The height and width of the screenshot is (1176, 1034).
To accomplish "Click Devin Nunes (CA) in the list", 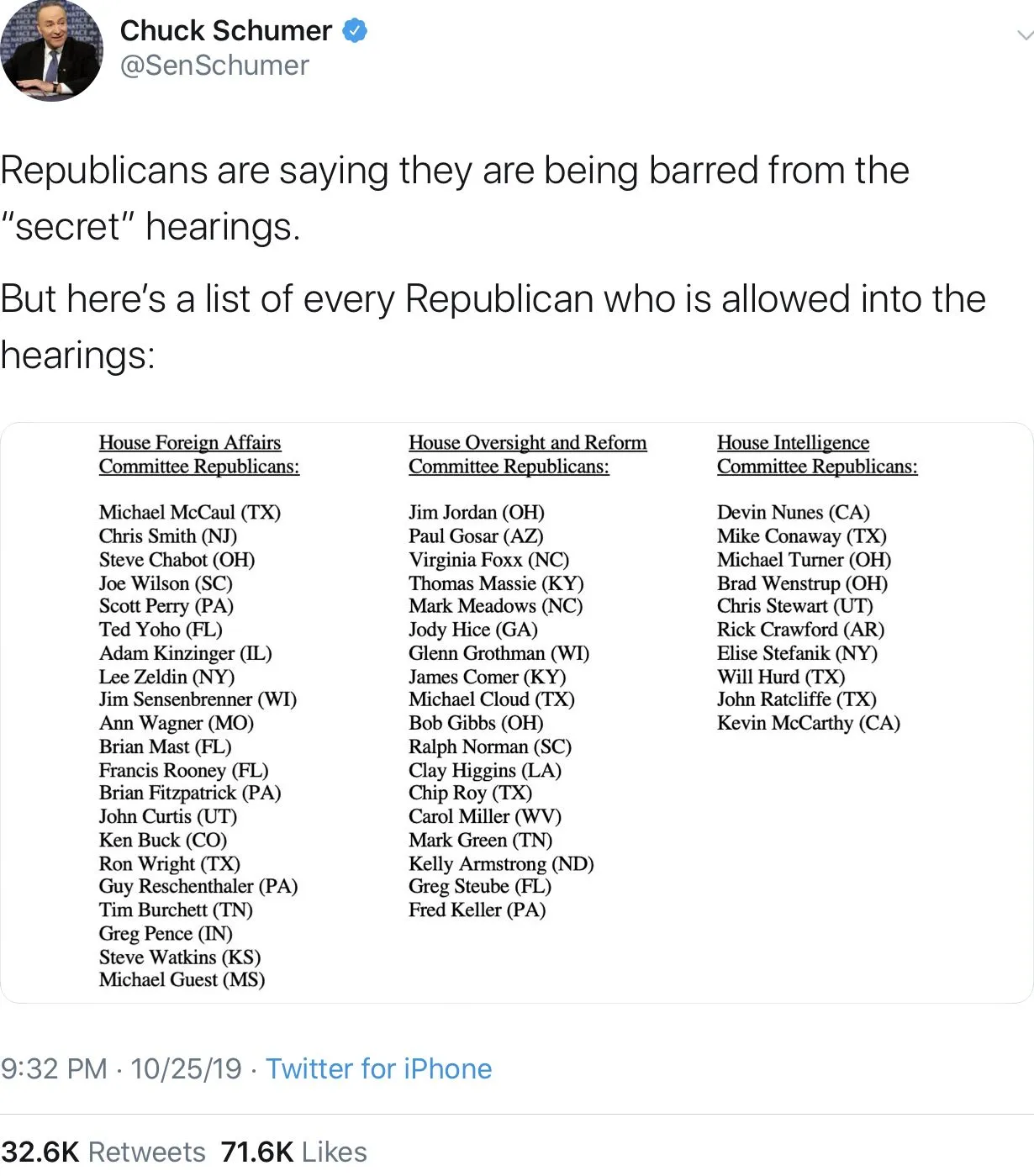I will click(x=793, y=512).
